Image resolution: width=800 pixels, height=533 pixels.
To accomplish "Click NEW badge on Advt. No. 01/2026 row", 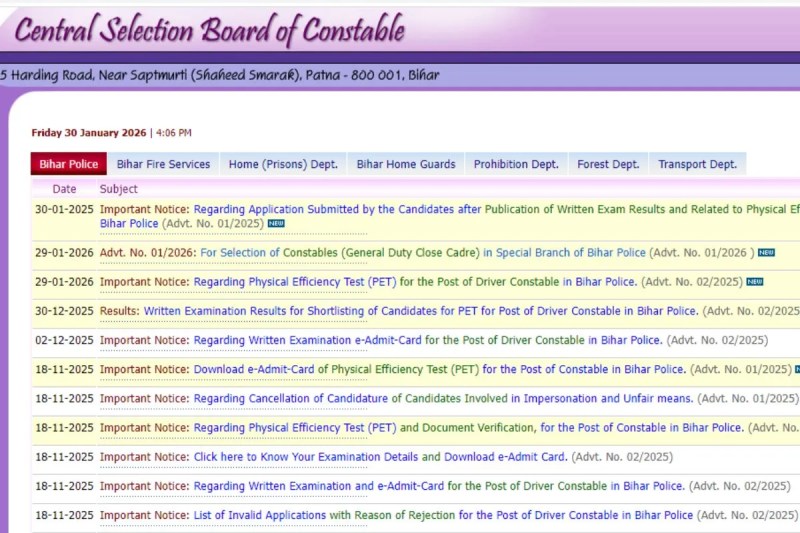I will [766, 252].
